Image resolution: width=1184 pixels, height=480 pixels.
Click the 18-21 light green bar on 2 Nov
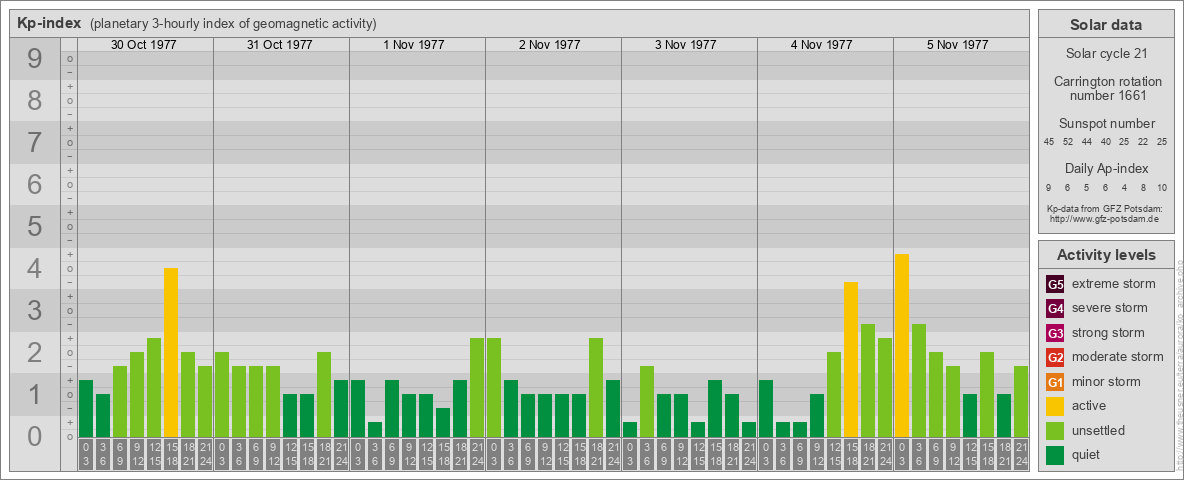(x=596, y=387)
